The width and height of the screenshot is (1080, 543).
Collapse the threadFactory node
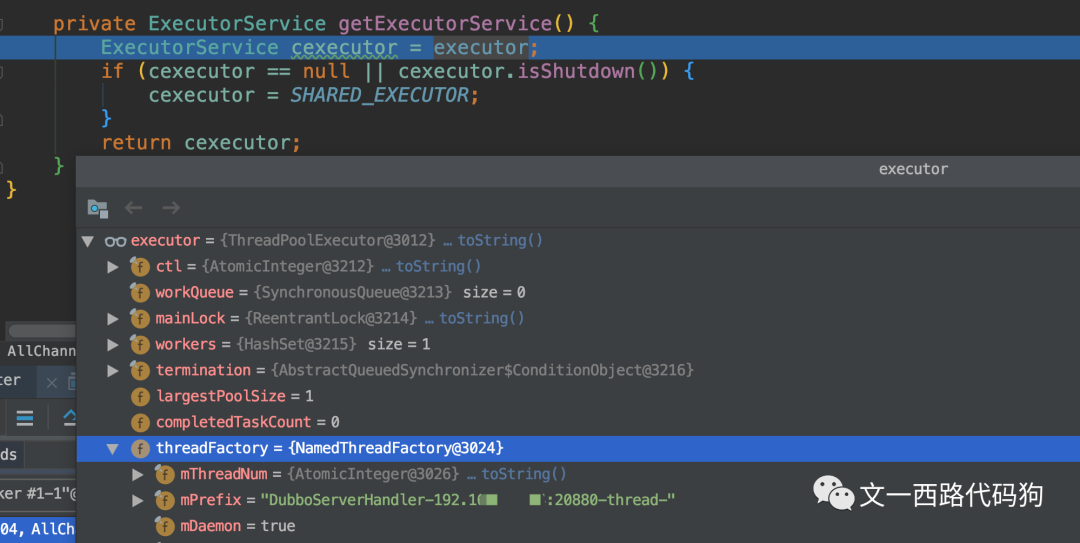click(113, 449)
